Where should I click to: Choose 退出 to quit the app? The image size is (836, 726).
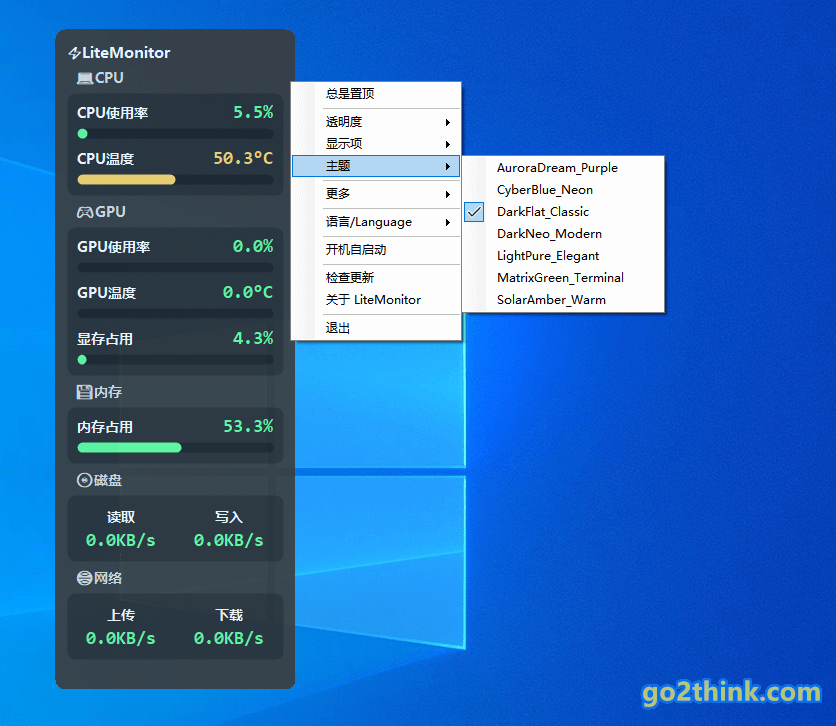point(376,328)
